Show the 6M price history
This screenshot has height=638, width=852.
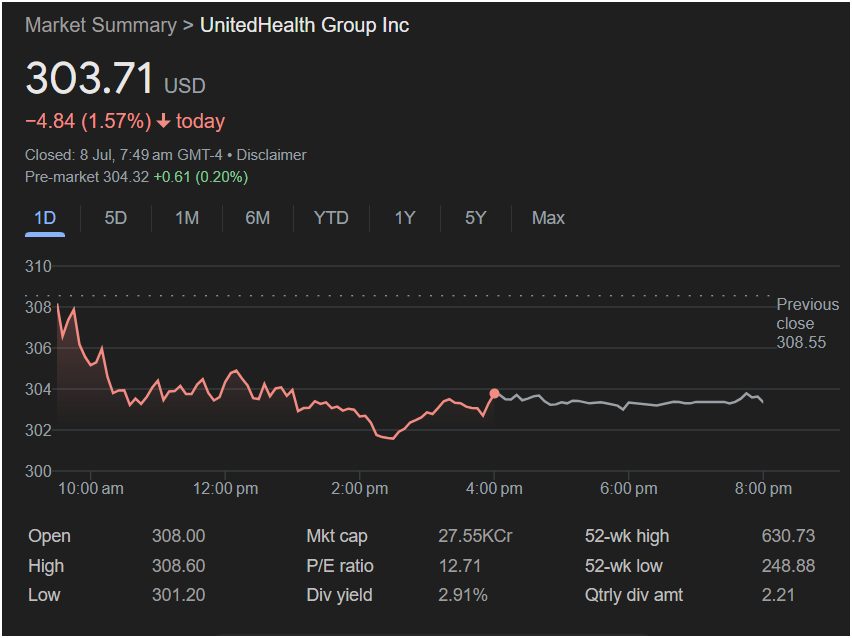click(x=258, y=218)
